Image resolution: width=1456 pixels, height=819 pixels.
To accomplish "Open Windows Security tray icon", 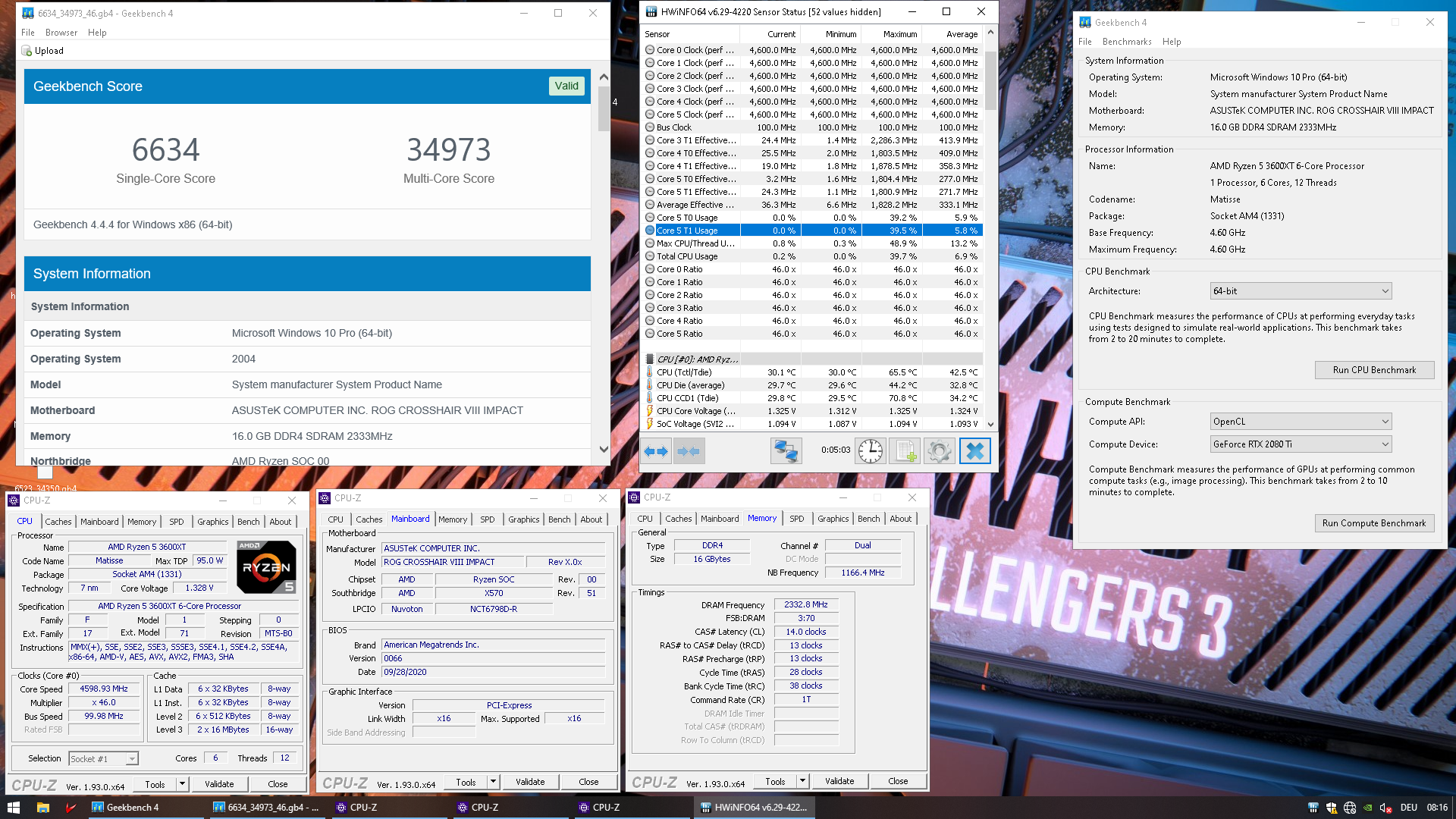I will (1332, 808).
